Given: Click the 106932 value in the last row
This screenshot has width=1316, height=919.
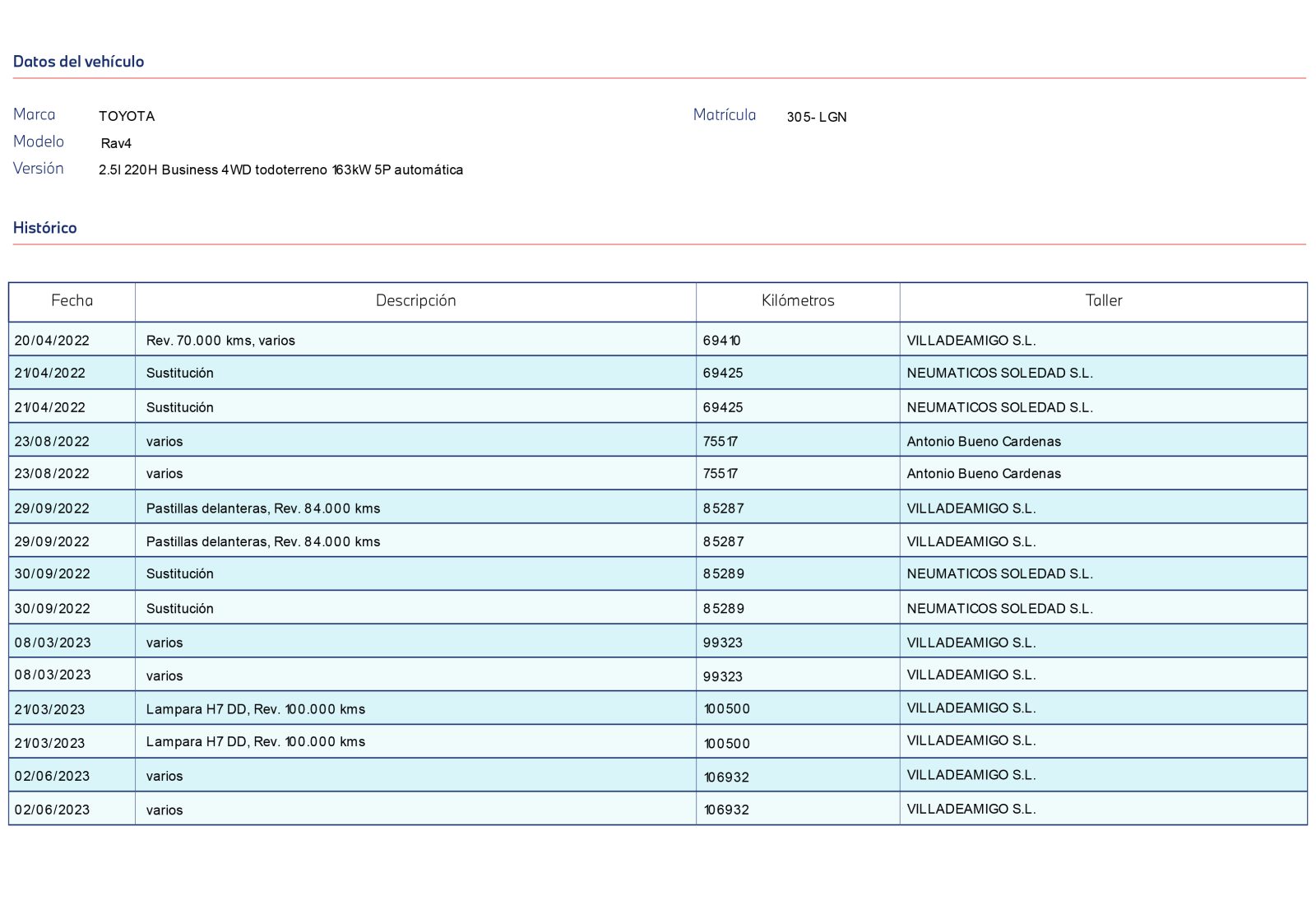Looking at the screenshot, I should point(726,810).
